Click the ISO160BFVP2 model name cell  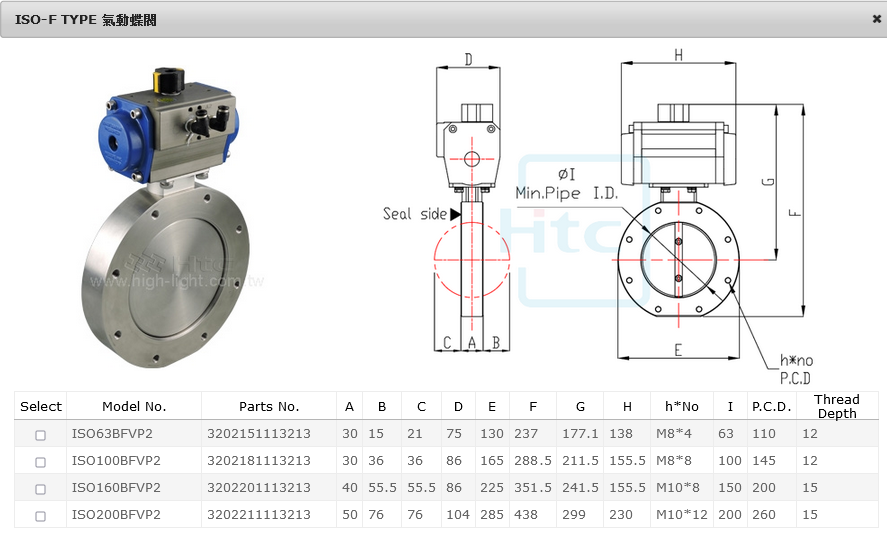coord(116,488)
